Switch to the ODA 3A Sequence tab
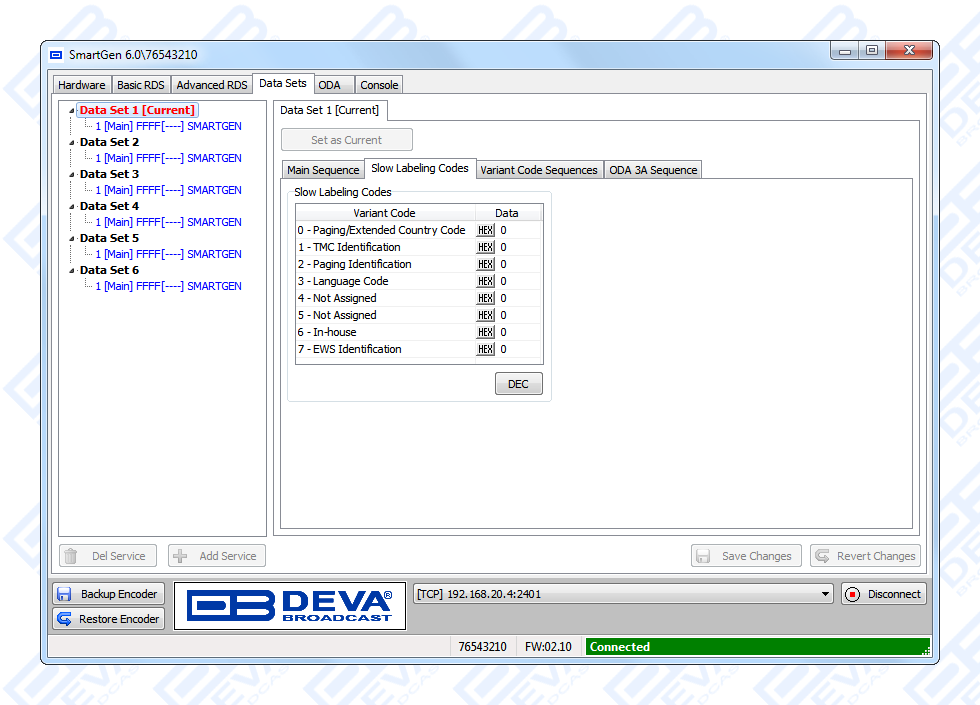The width and height of the screenshot is (980, 705). point(653,170)
